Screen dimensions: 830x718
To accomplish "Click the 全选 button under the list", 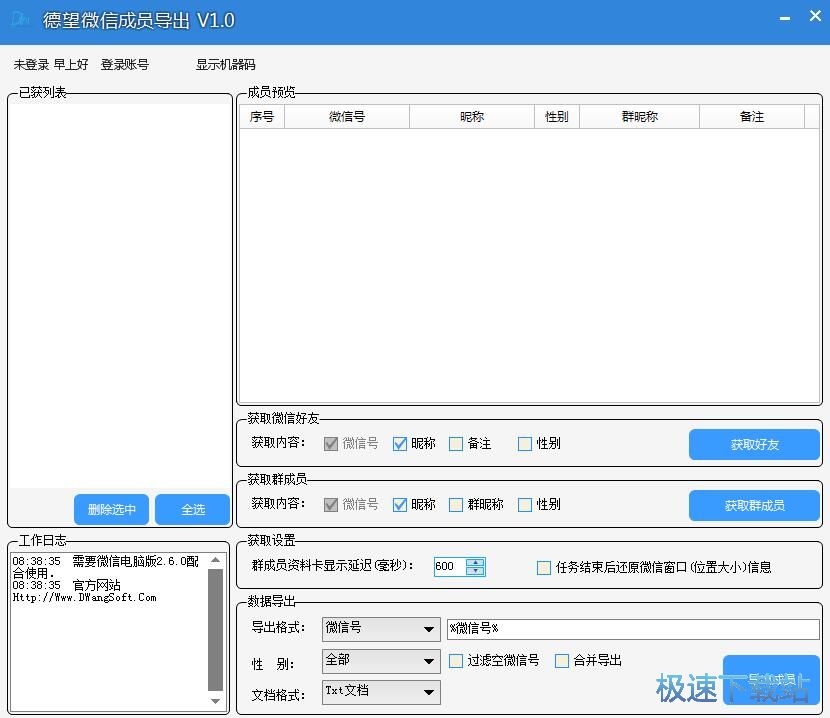I will click(x=193, y=510).
